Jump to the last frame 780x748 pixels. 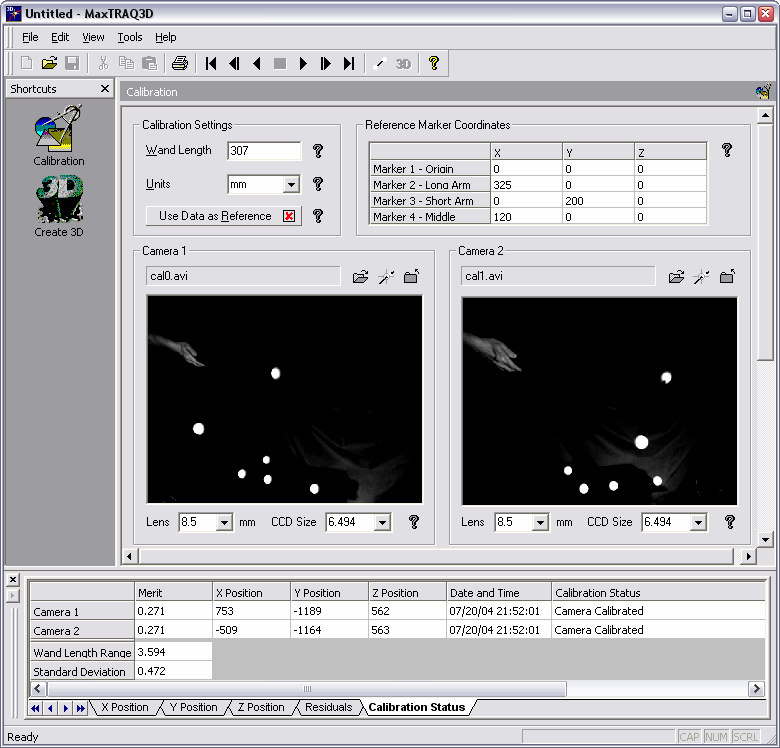[349, 63]
